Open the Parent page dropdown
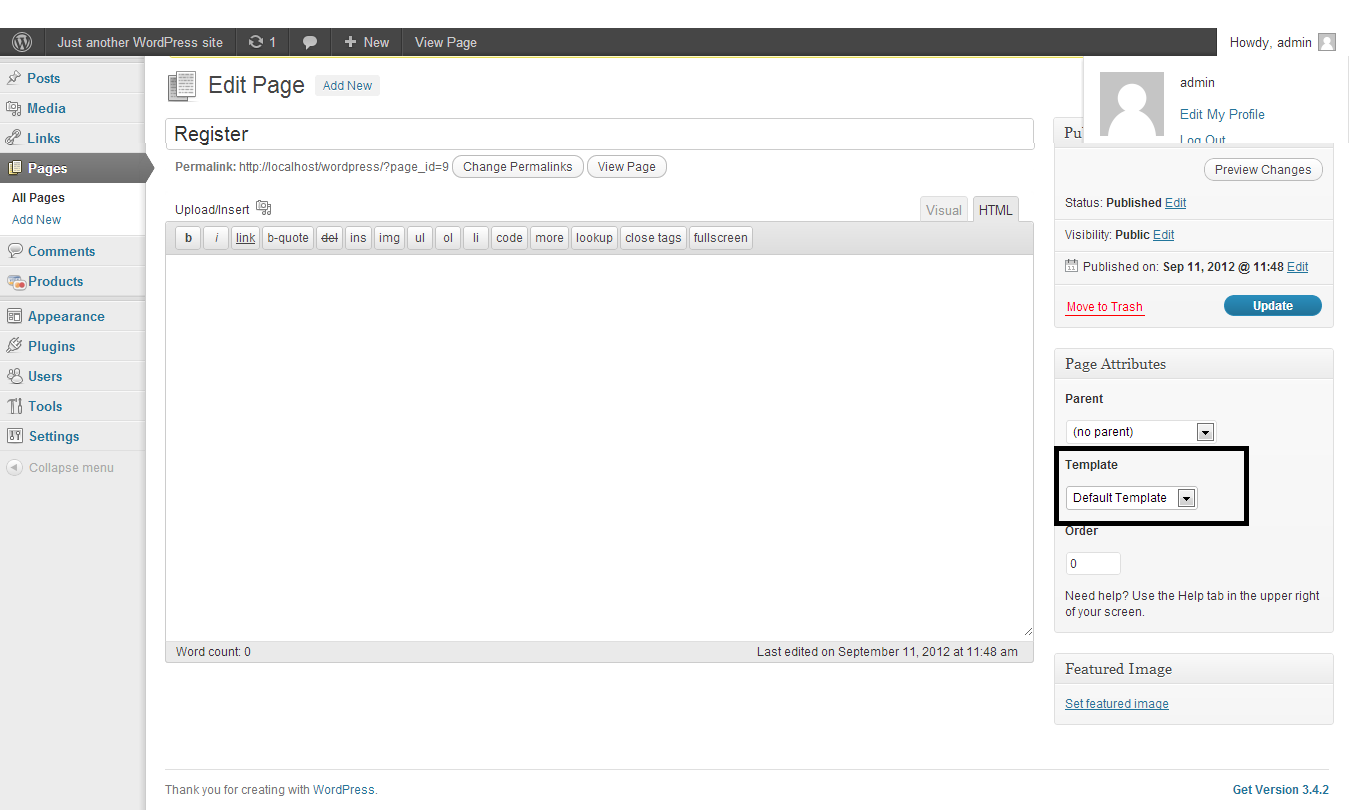 click(1140, 432)
